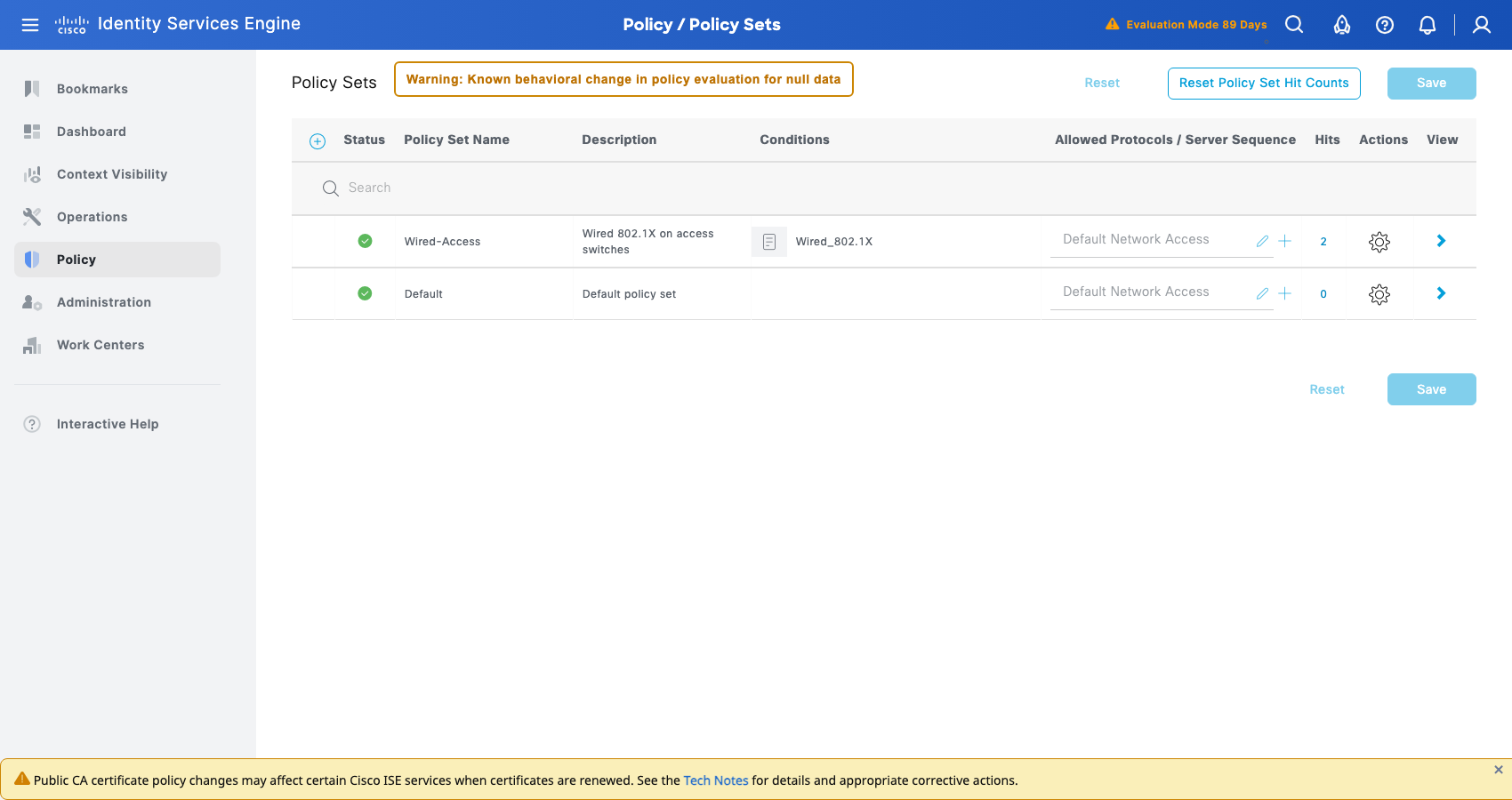Open the global search magnifier icon
Screen dimensions: 1512x800
pos(1294,25)
